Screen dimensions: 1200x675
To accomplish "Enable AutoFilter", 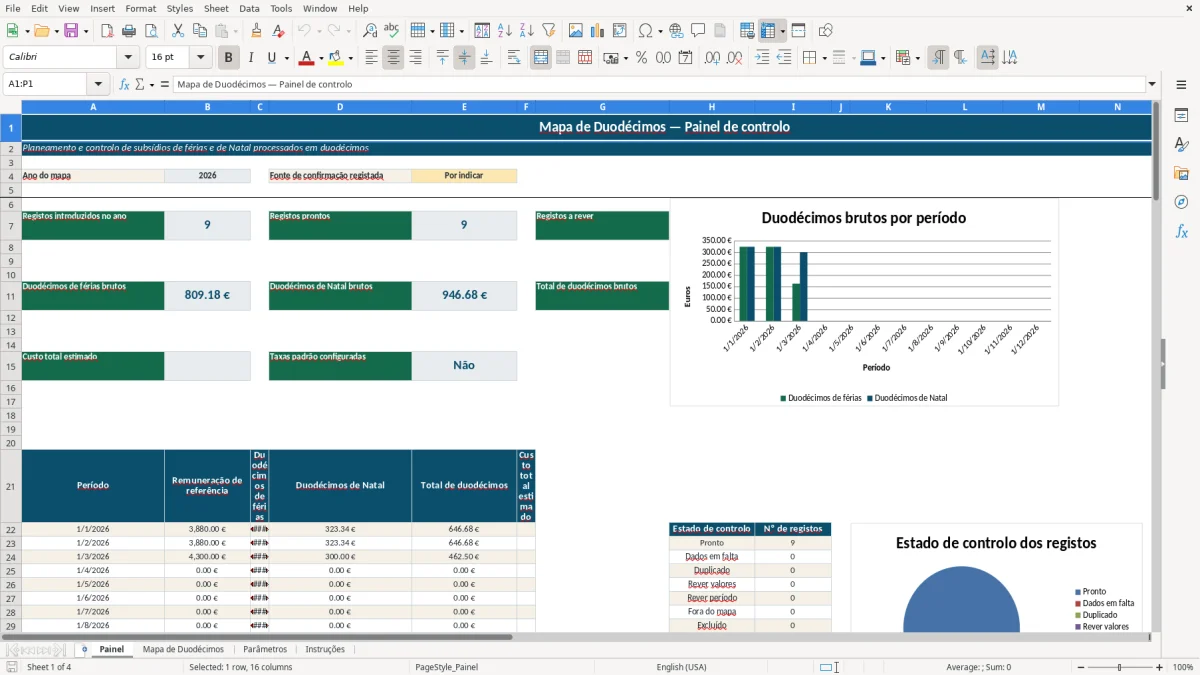I will [x=549, y=31].
